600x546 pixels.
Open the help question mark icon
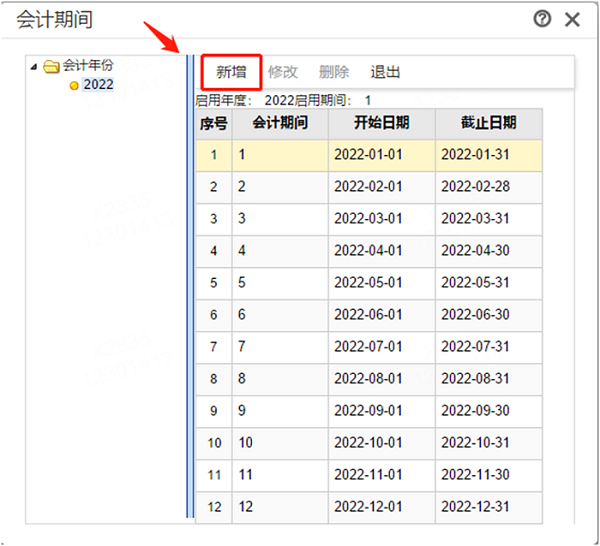coord(542,19)
